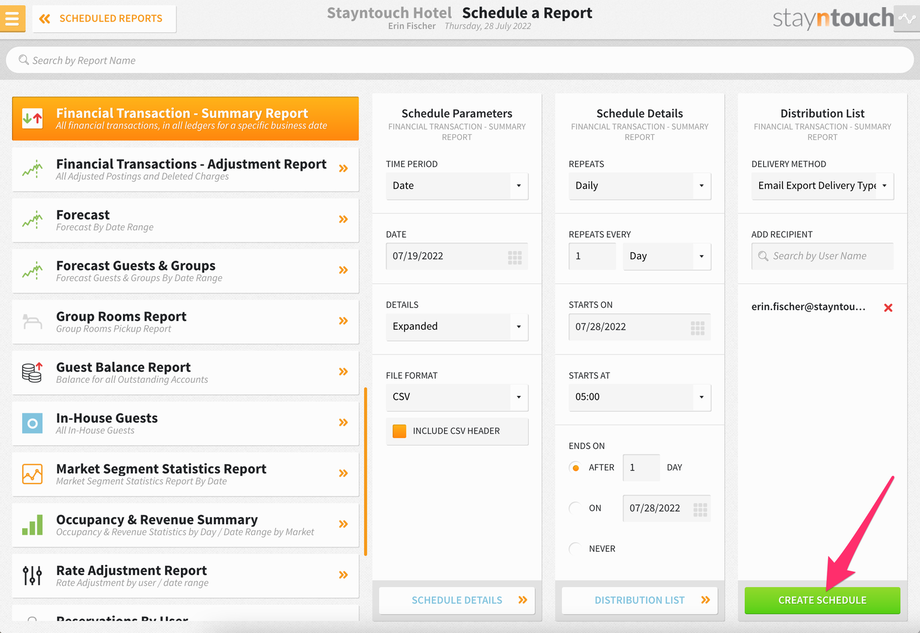The height and width of the screenshot is (633, 920).
Task: Click arrows next to Financial Transactions Adjustment Report
Action: 343,168
